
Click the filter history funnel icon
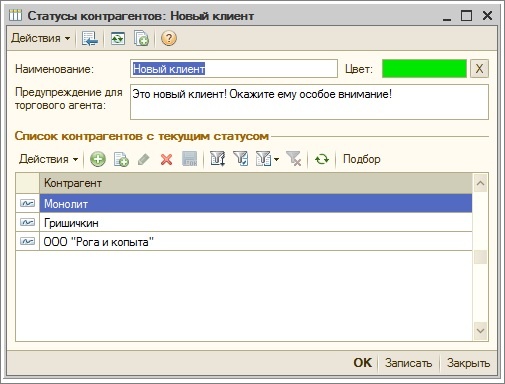coord(263,159)
